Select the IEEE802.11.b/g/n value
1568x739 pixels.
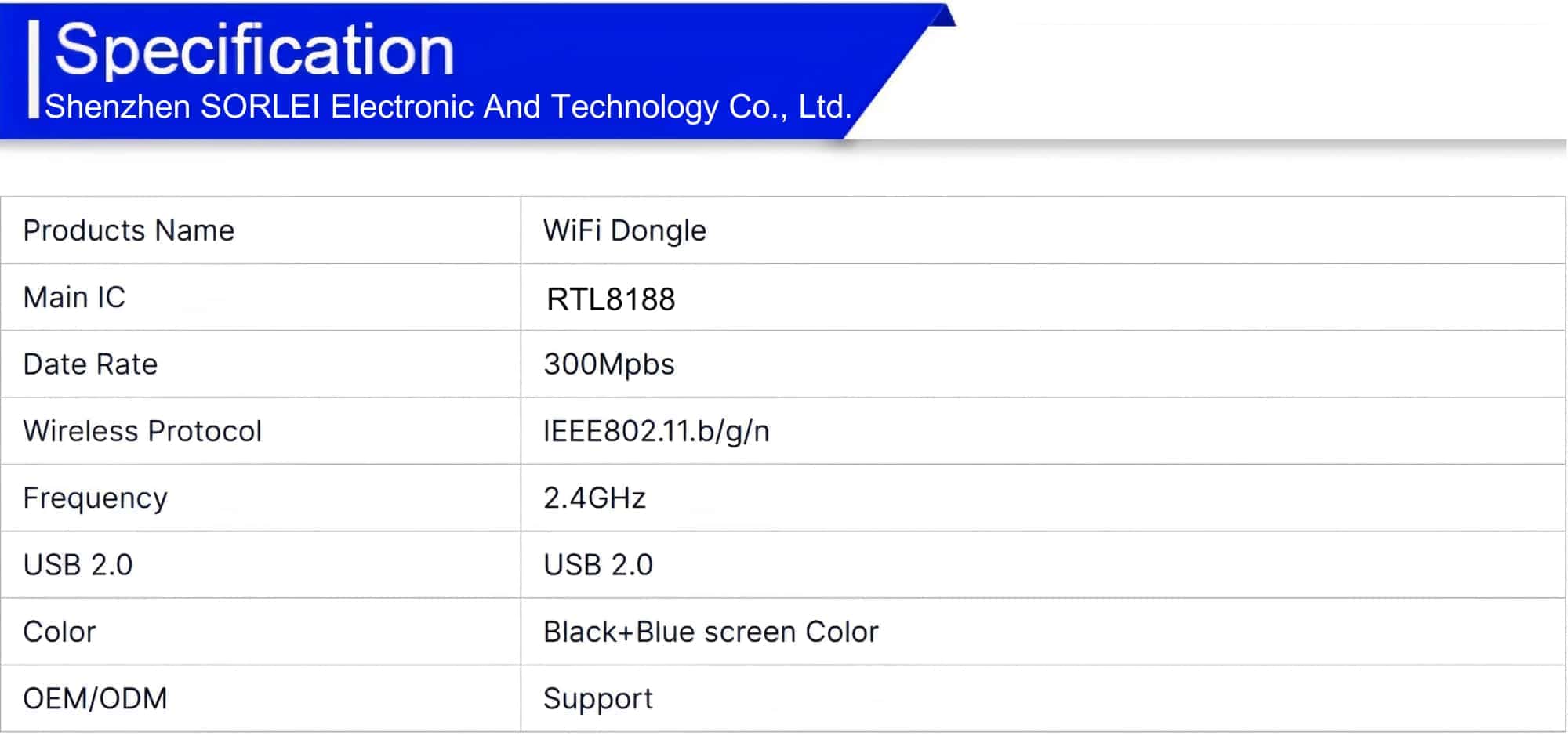656,431
